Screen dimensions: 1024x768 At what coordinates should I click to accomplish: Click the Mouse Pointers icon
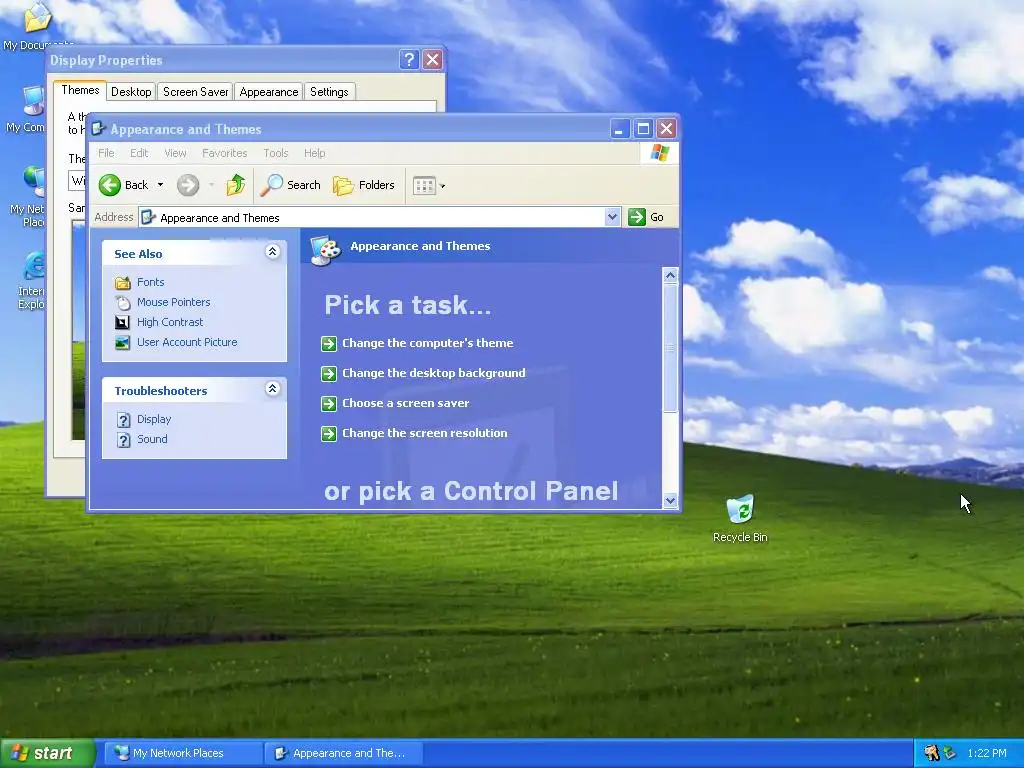[122, 302]
